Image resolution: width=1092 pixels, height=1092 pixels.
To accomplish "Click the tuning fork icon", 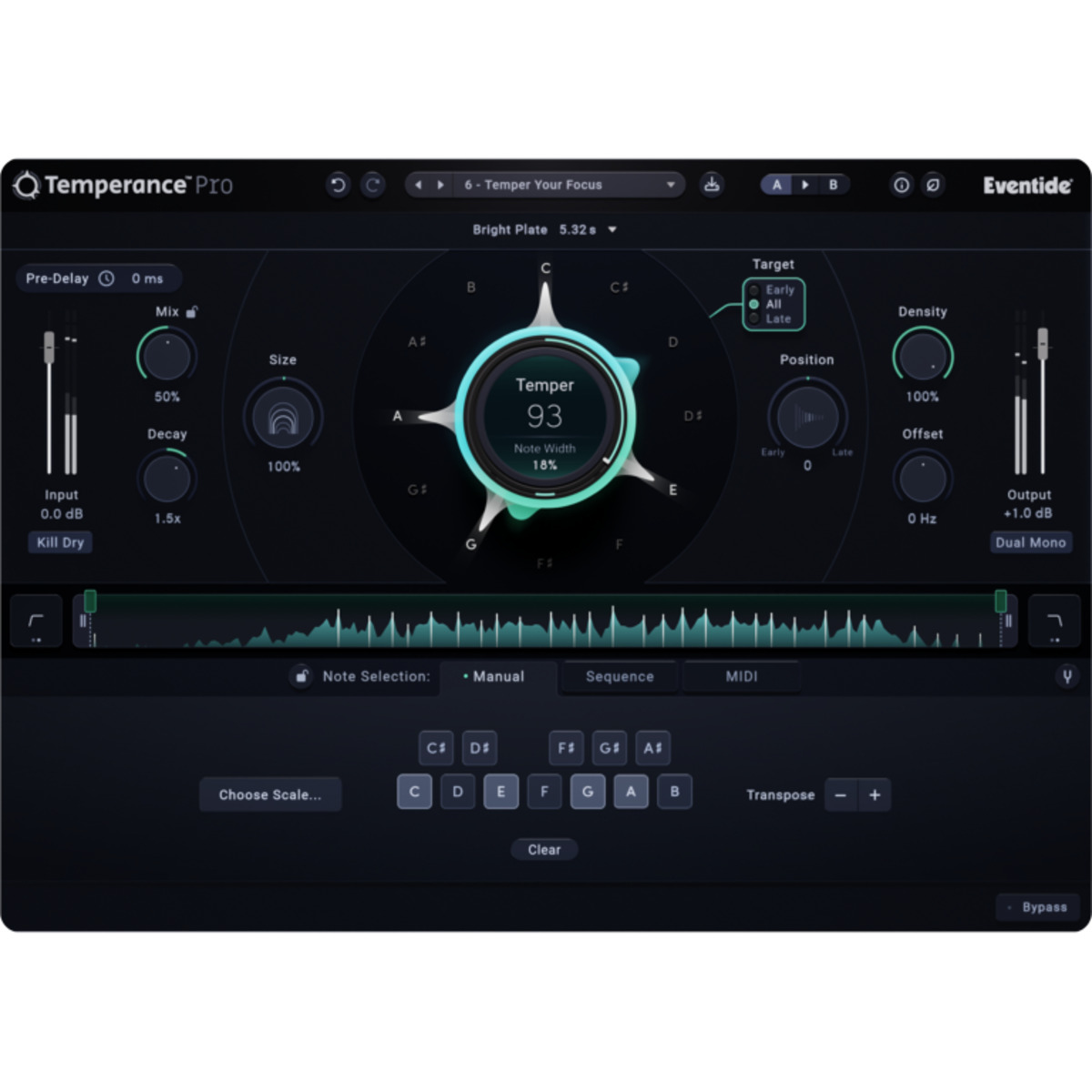I will [x=1067, y=676].
